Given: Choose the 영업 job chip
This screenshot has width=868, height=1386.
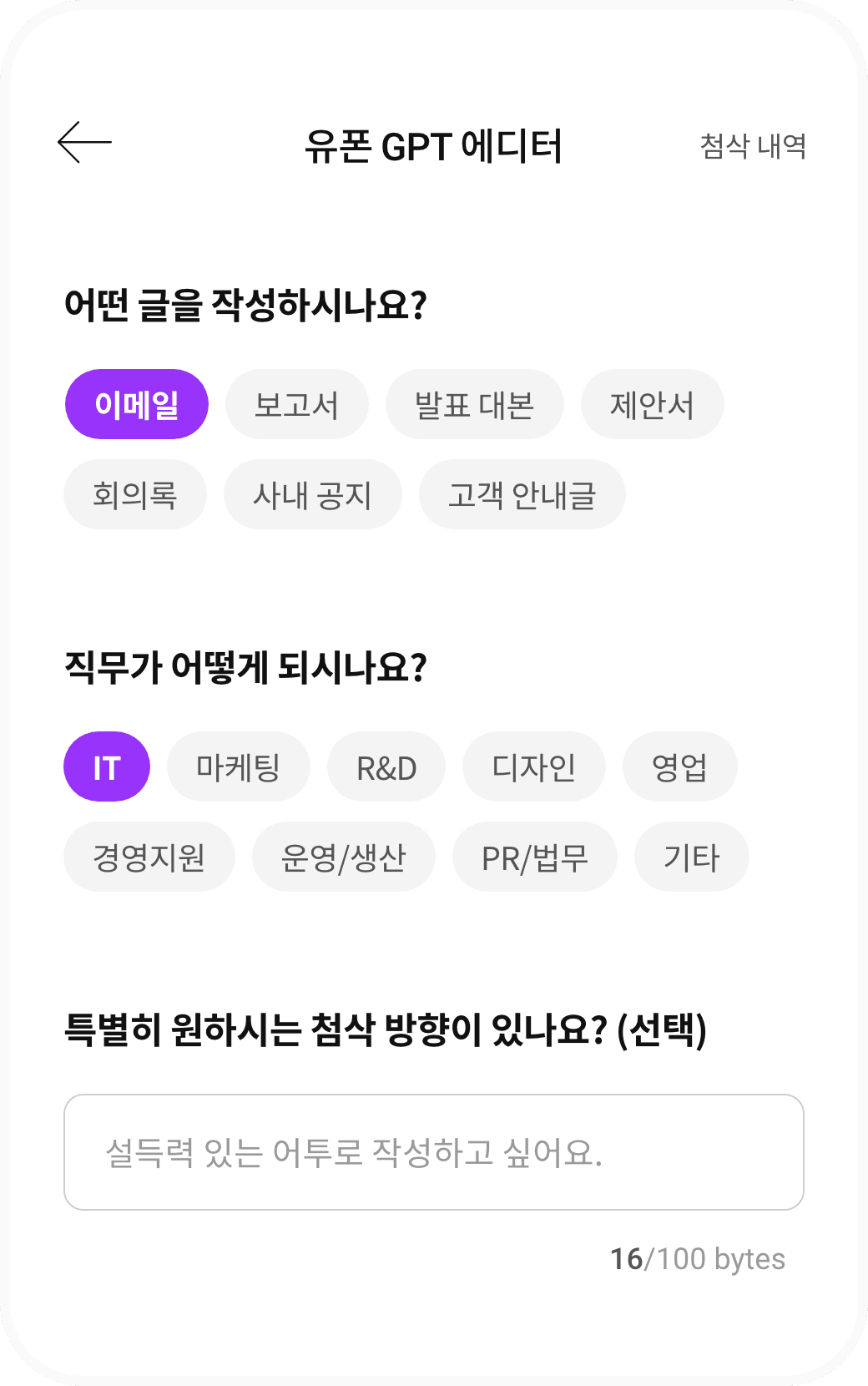Looking at the screenshot, I should [679, 767].
